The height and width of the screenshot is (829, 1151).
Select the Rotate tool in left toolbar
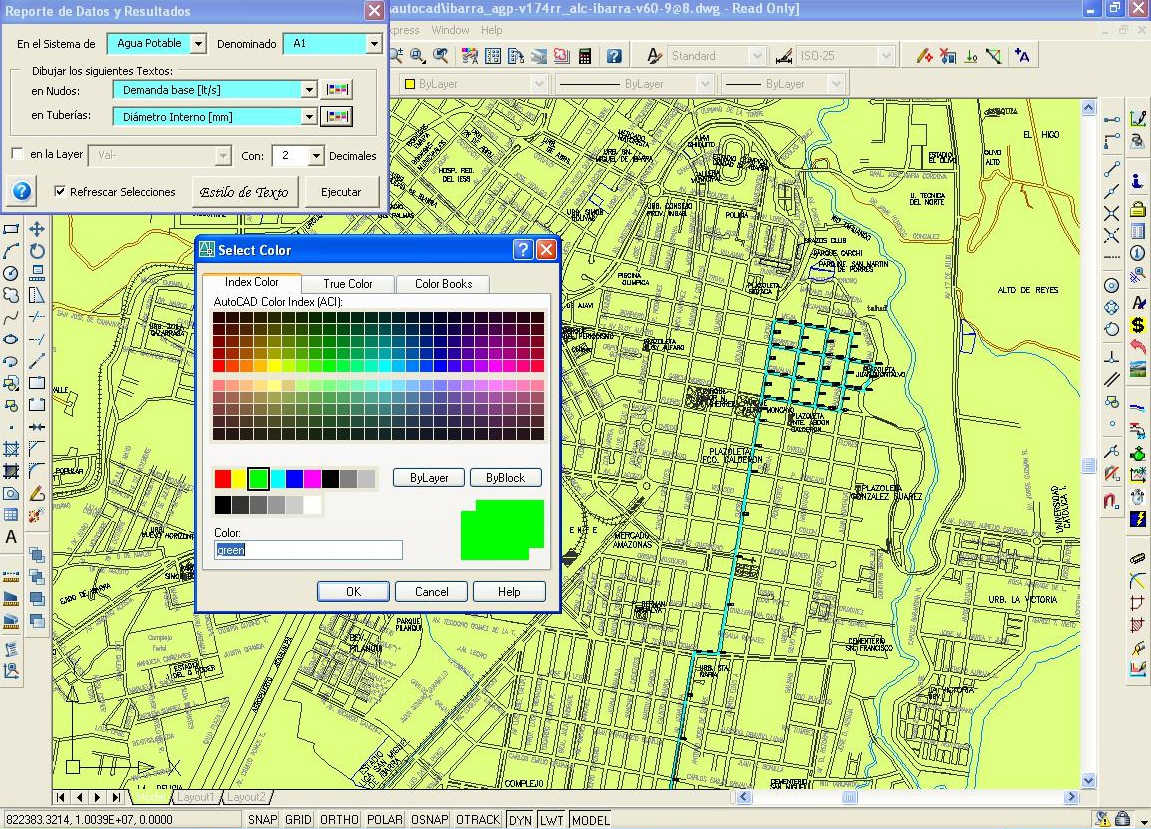pyautogui.click(x=37, y=251)
